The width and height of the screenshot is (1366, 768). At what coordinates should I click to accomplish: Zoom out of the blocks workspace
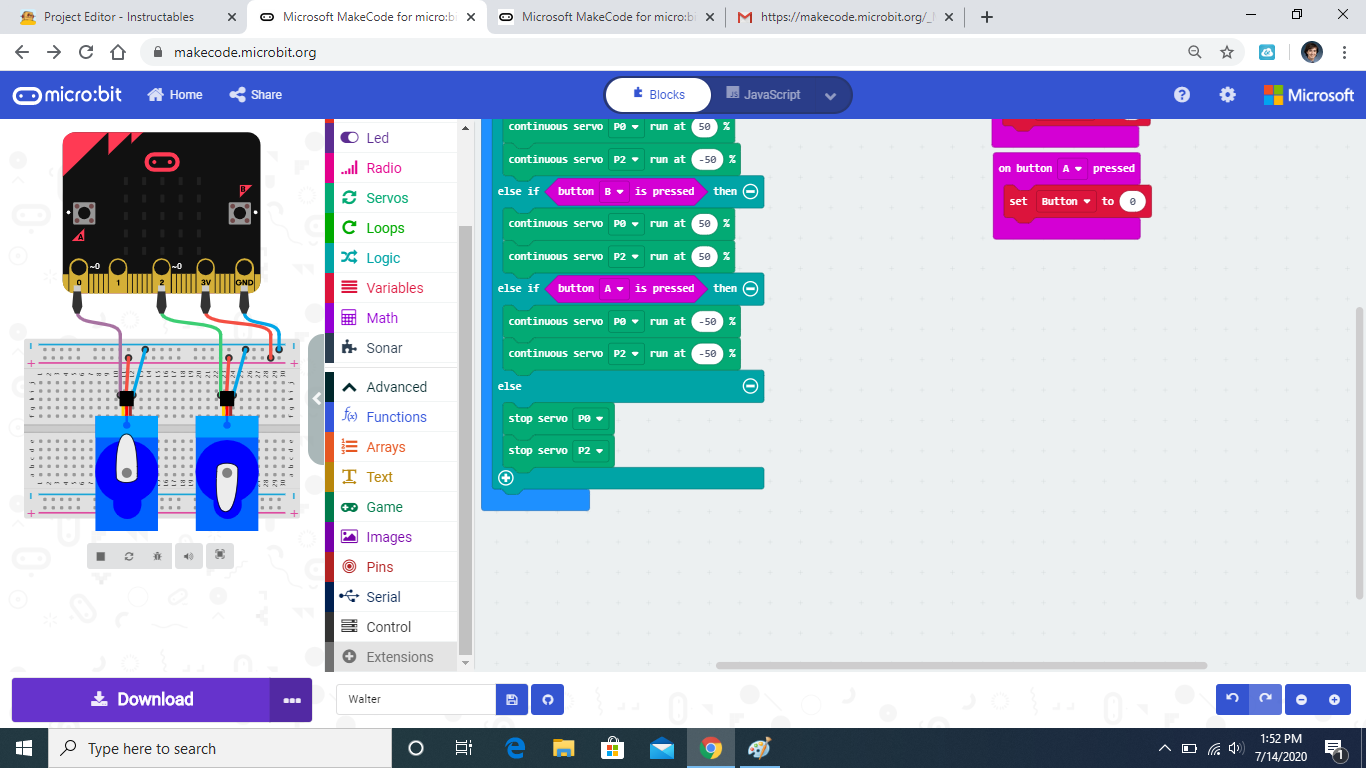click(1301, 700)
